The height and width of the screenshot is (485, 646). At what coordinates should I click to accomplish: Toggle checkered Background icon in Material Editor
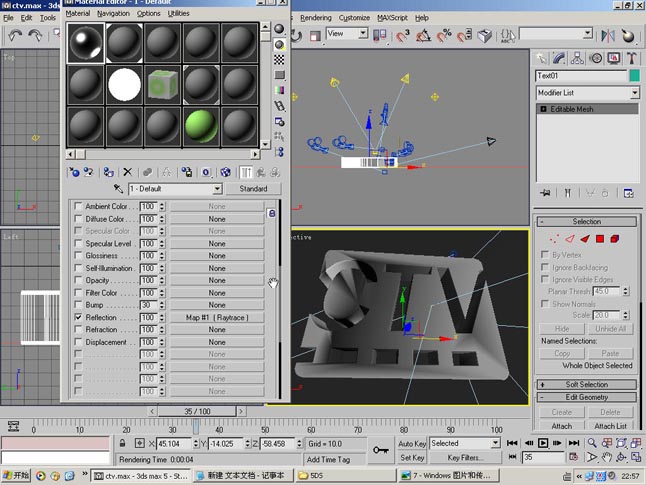(279, 60)
